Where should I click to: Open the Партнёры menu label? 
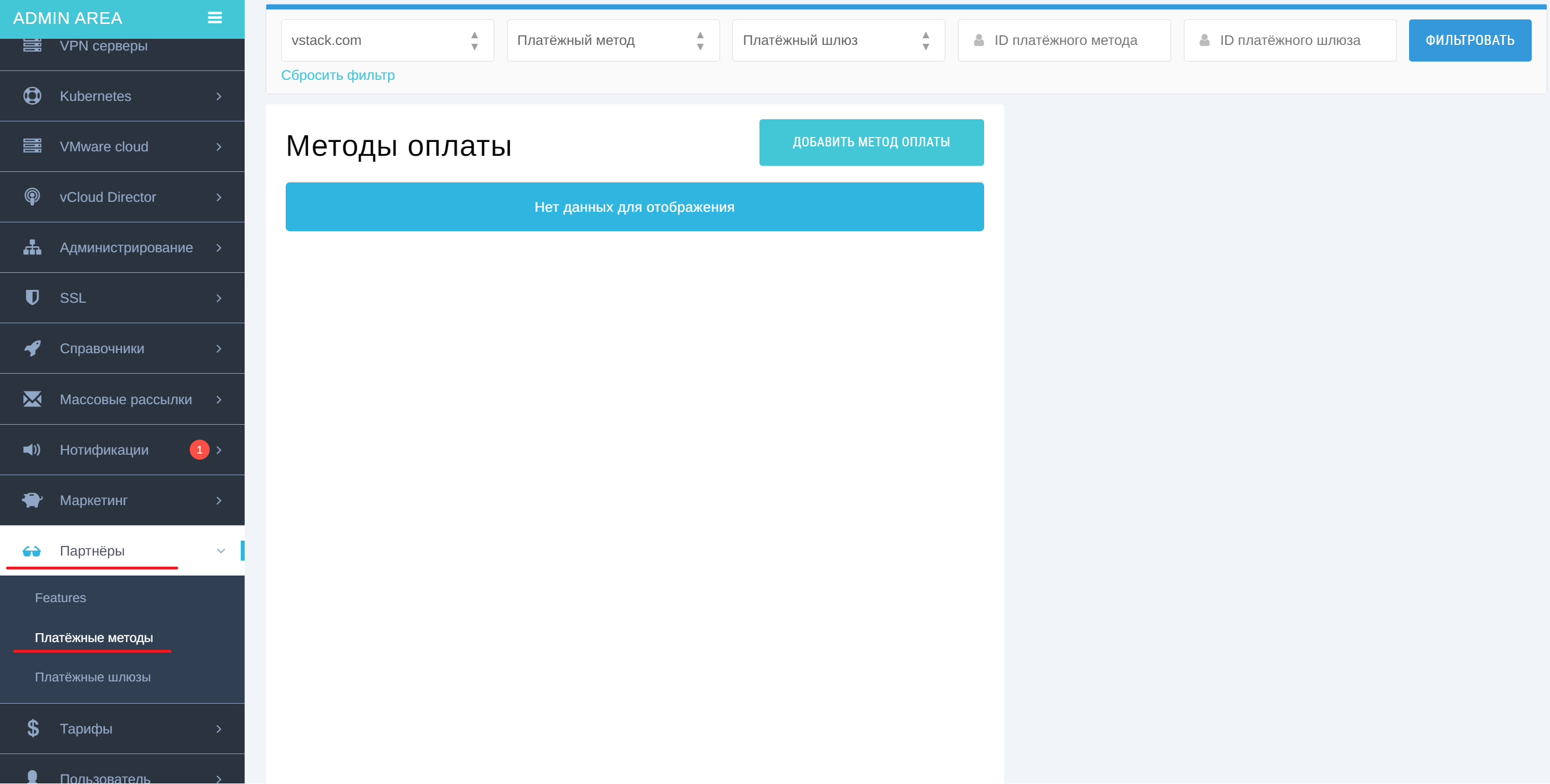[x=92, y=551]
